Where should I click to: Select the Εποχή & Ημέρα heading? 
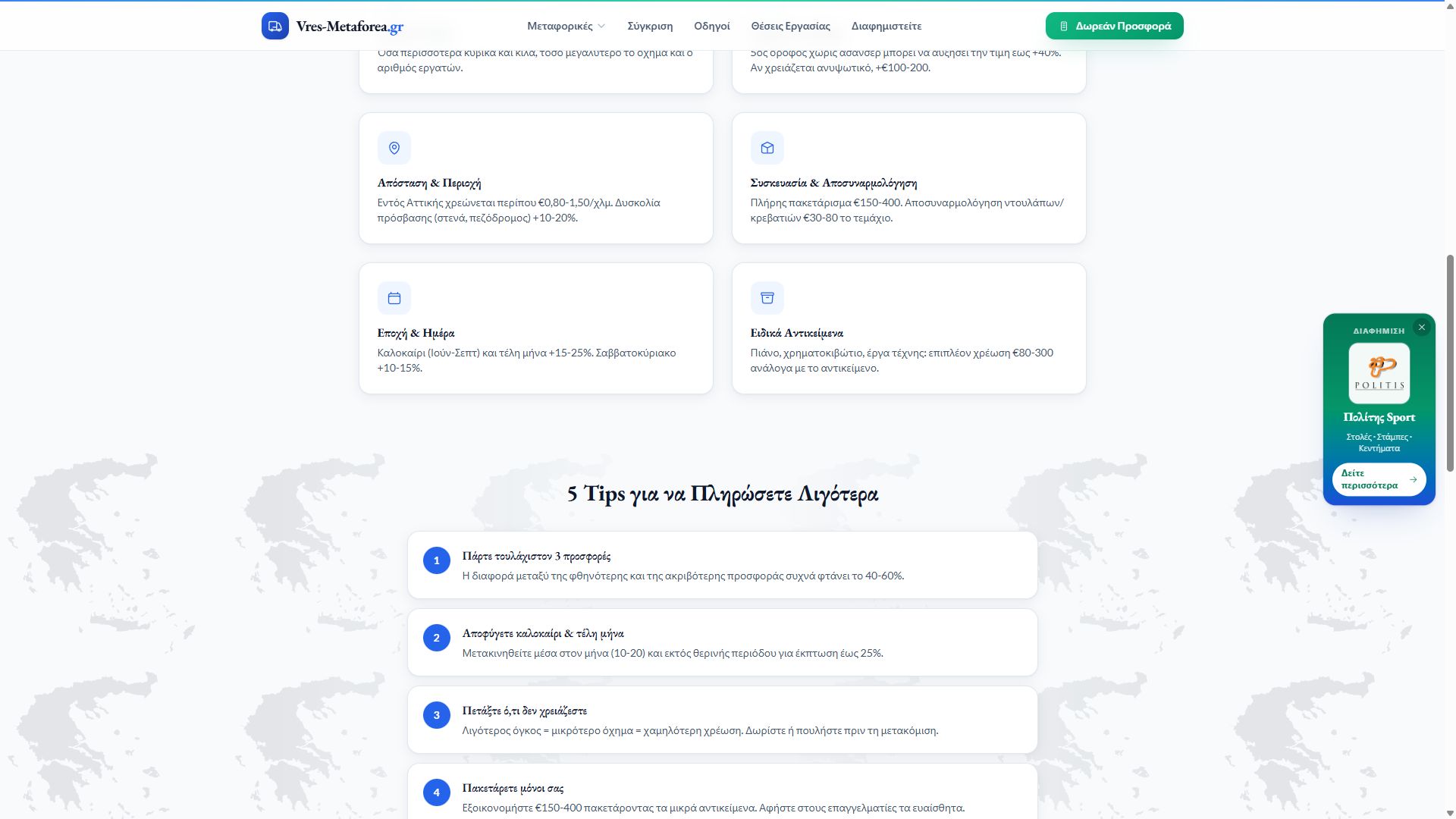pos(416,333)
